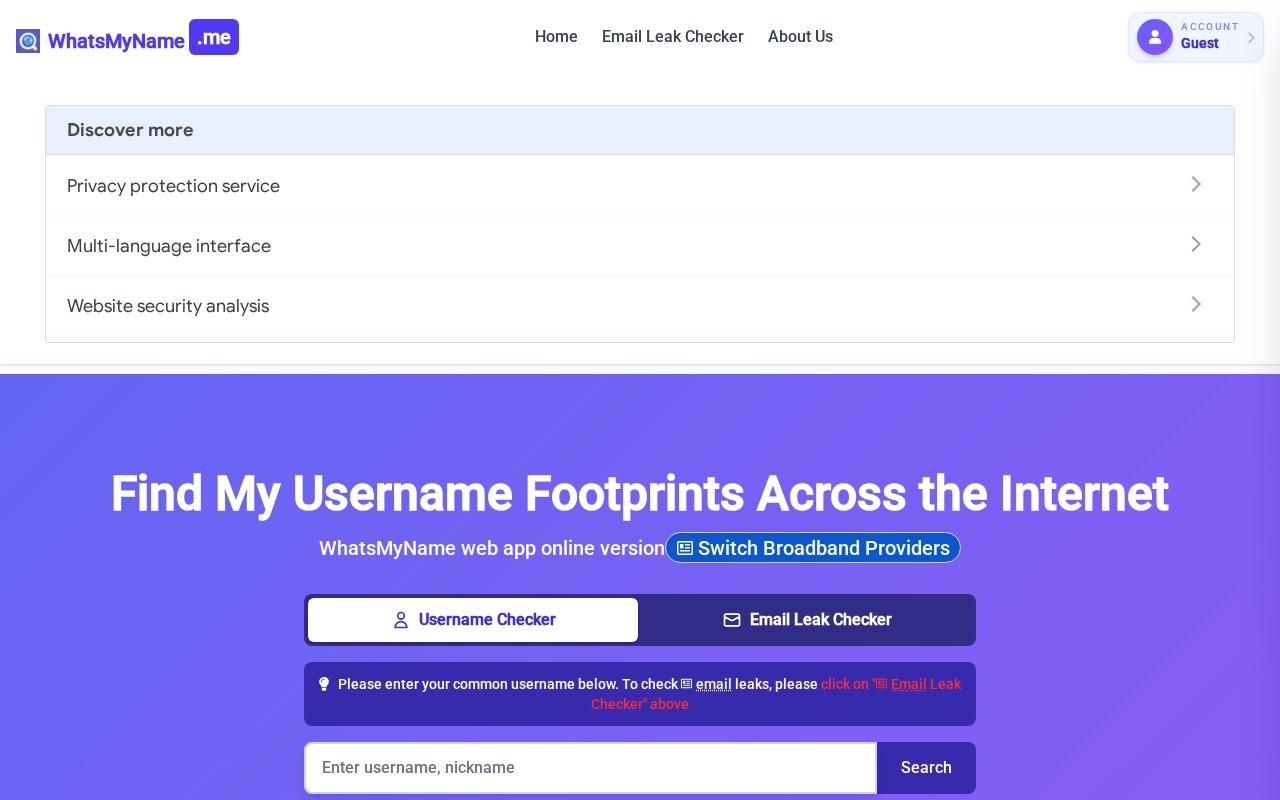
Task: Click the Search button
Action: click(926, 768)
